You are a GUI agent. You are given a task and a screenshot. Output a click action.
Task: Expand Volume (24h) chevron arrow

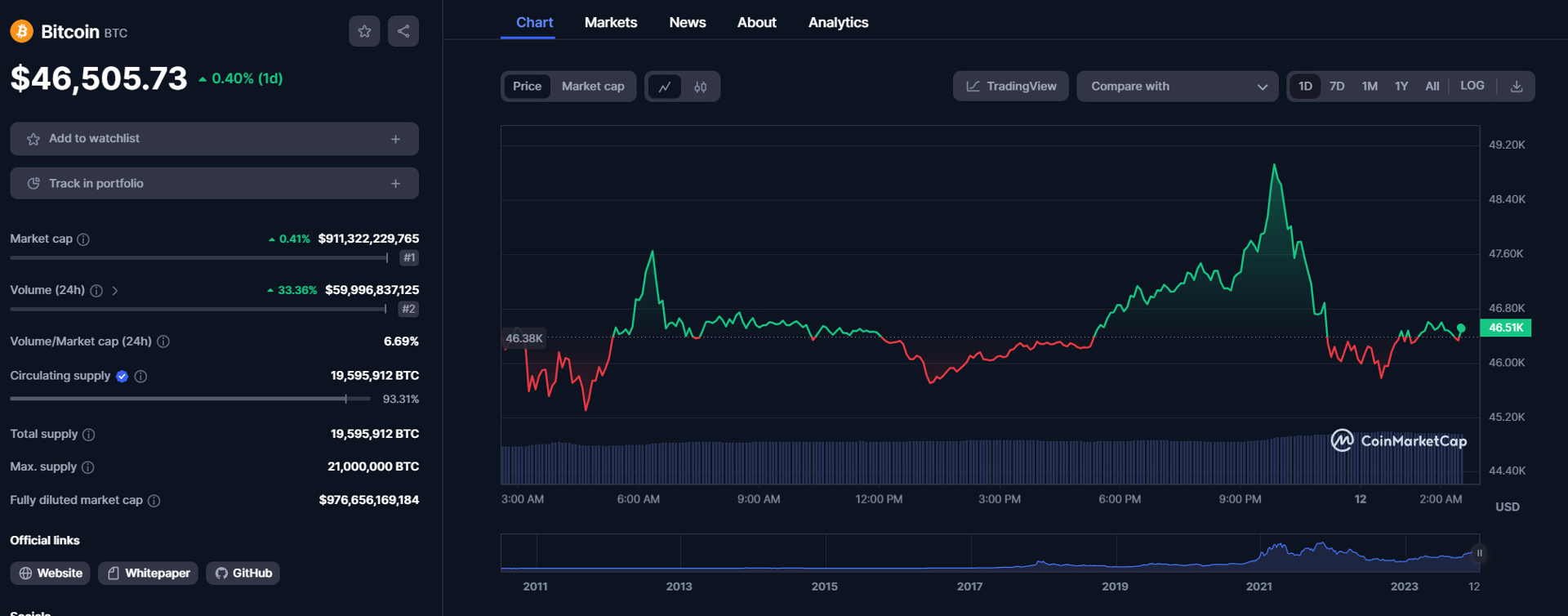tap(115, 291)
